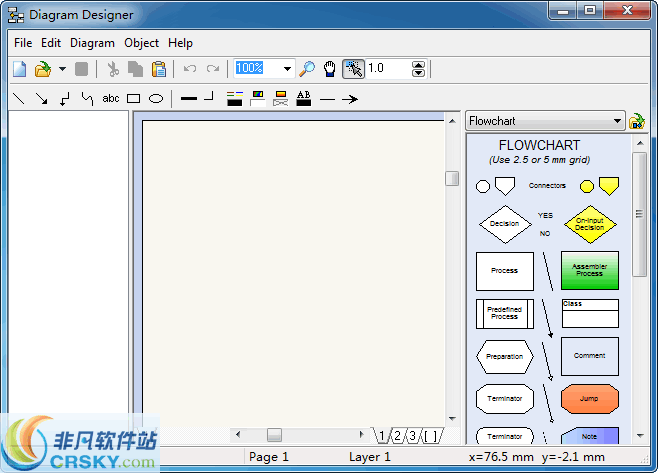This screenshot has height=473, width=658.
Task: Click the Undo arrow icon
Action: [190, 68]
